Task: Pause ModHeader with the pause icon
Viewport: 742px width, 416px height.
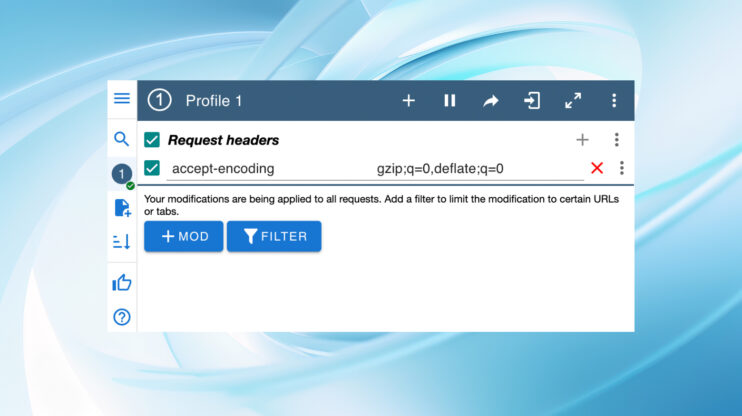Action: pyautogui.click(x=450, y=100)
